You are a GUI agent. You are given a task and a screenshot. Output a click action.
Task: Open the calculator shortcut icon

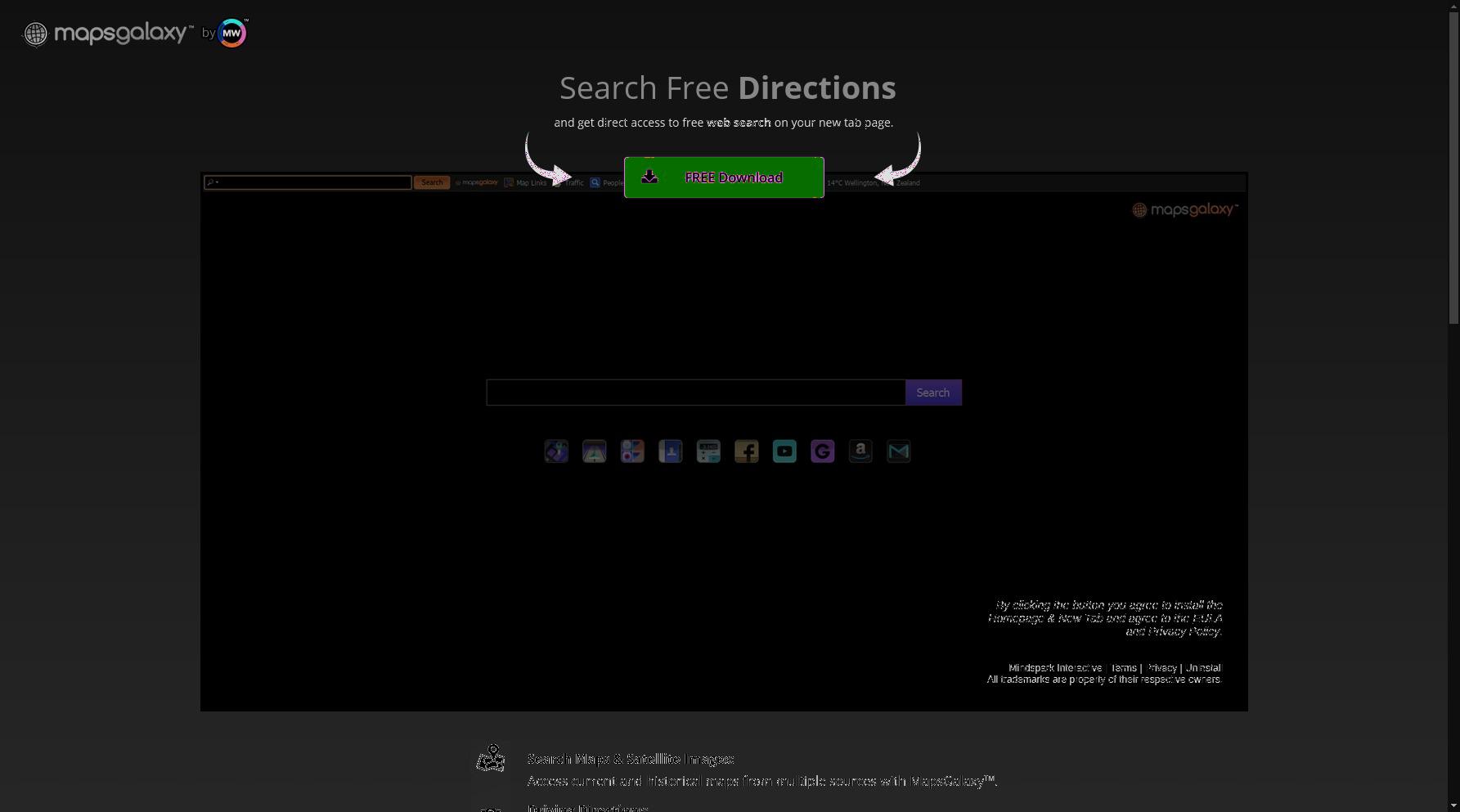tap(708, 451)
